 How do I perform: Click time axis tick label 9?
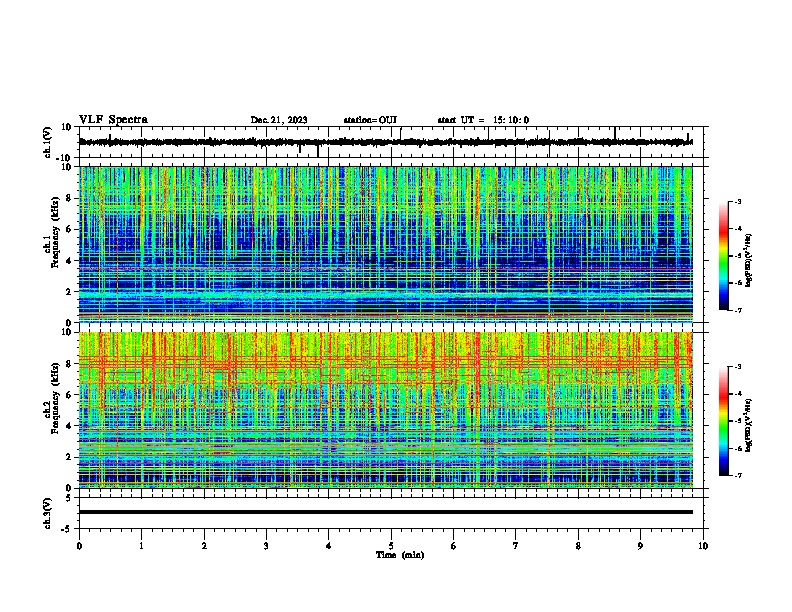pos(640,545)
